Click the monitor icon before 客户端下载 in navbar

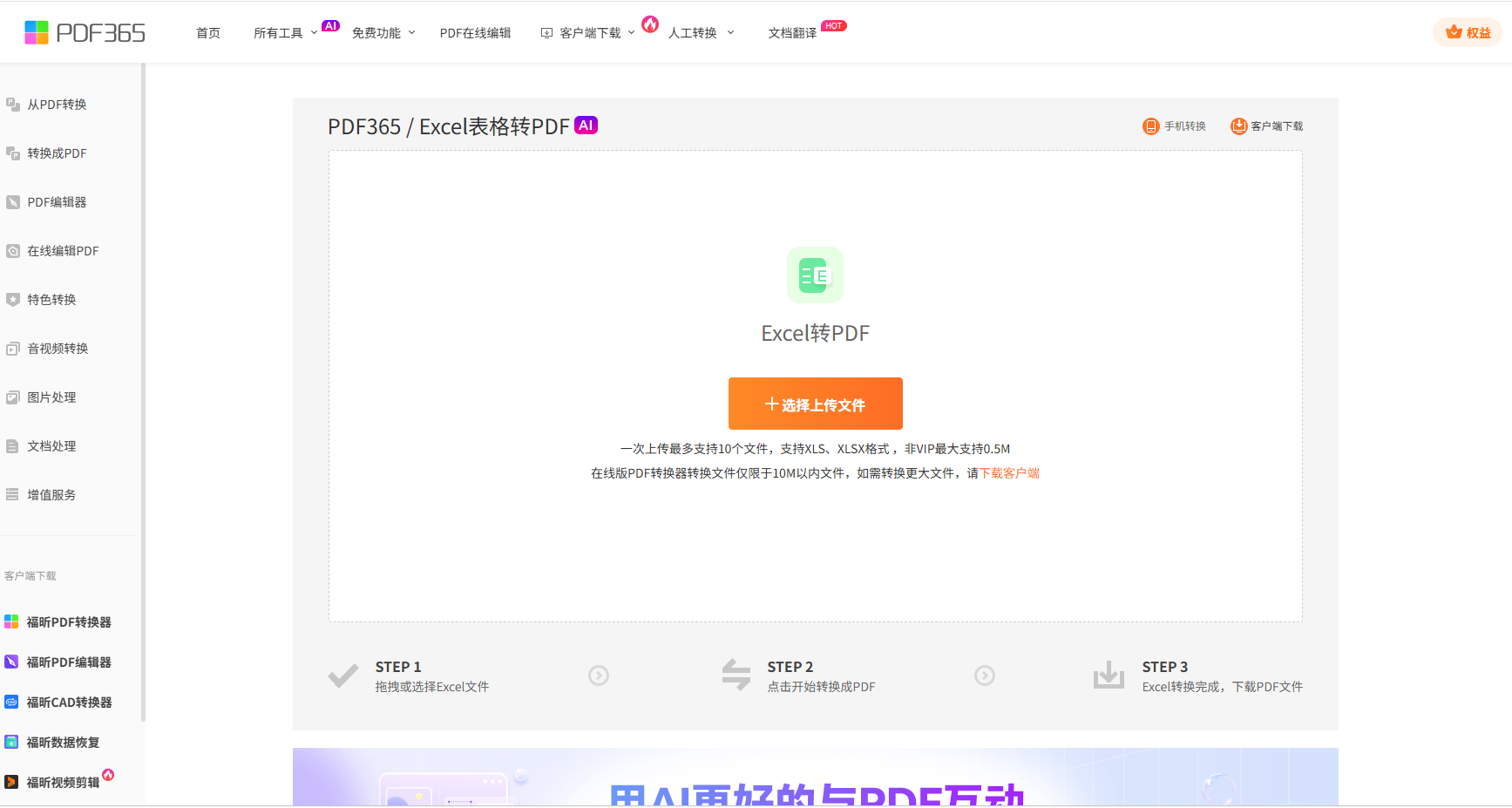(547, 33)
